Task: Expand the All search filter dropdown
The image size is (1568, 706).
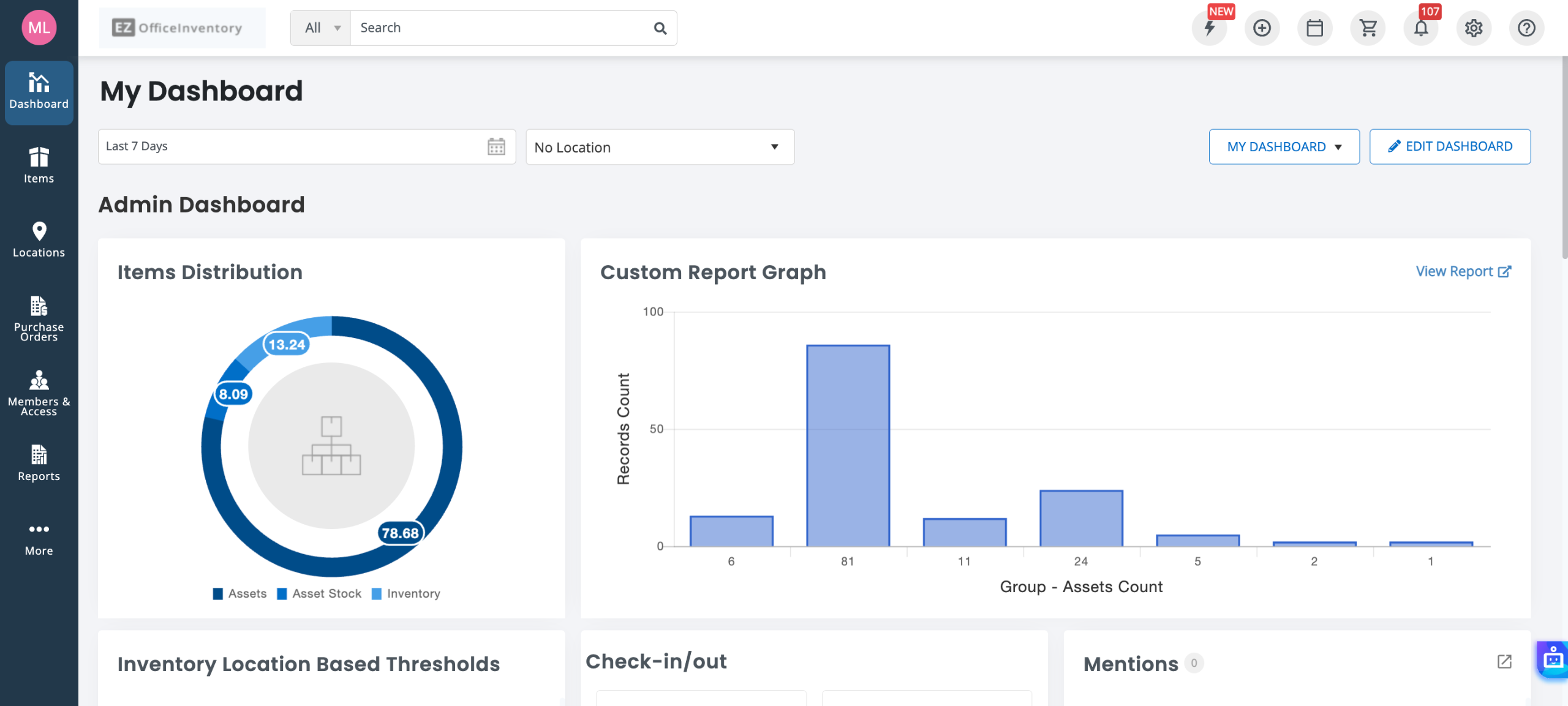Action: pos(321,28)
